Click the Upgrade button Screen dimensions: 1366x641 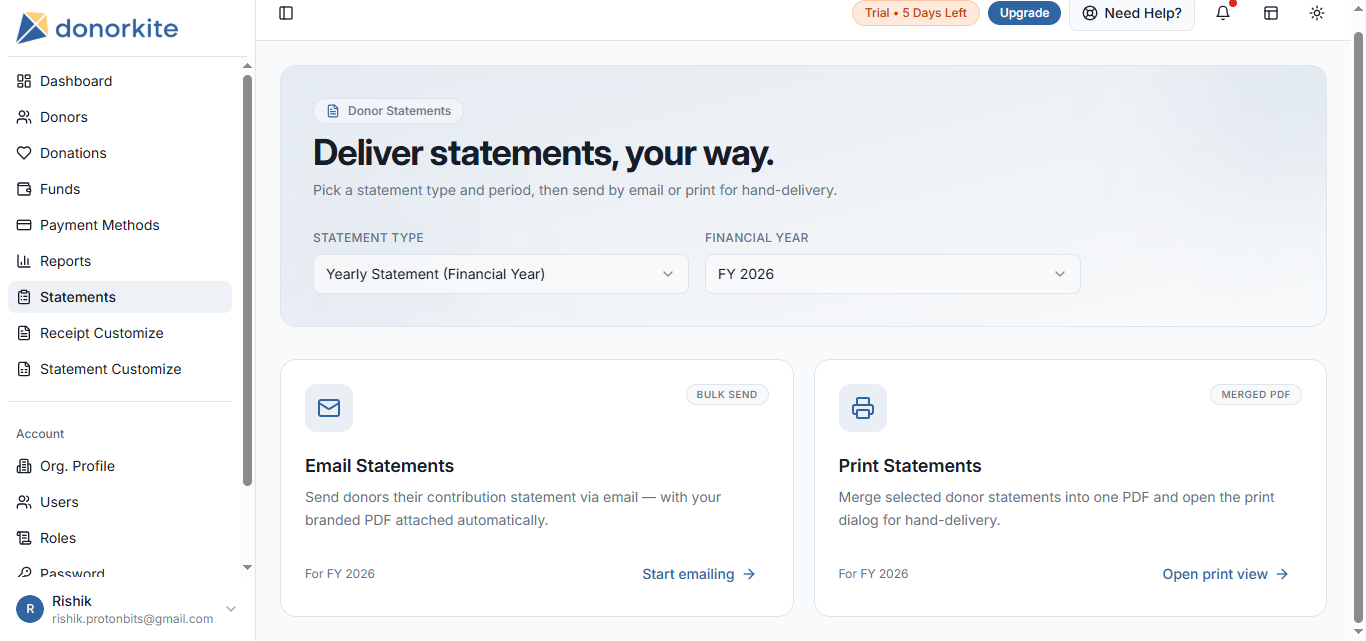pos(1024,13)
